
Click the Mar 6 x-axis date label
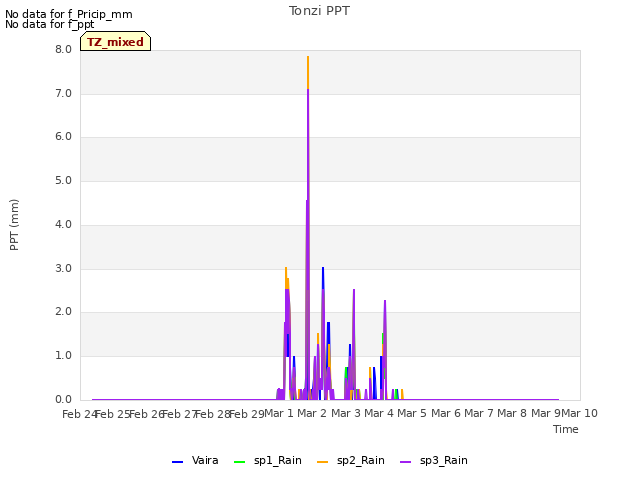[446, 413]
